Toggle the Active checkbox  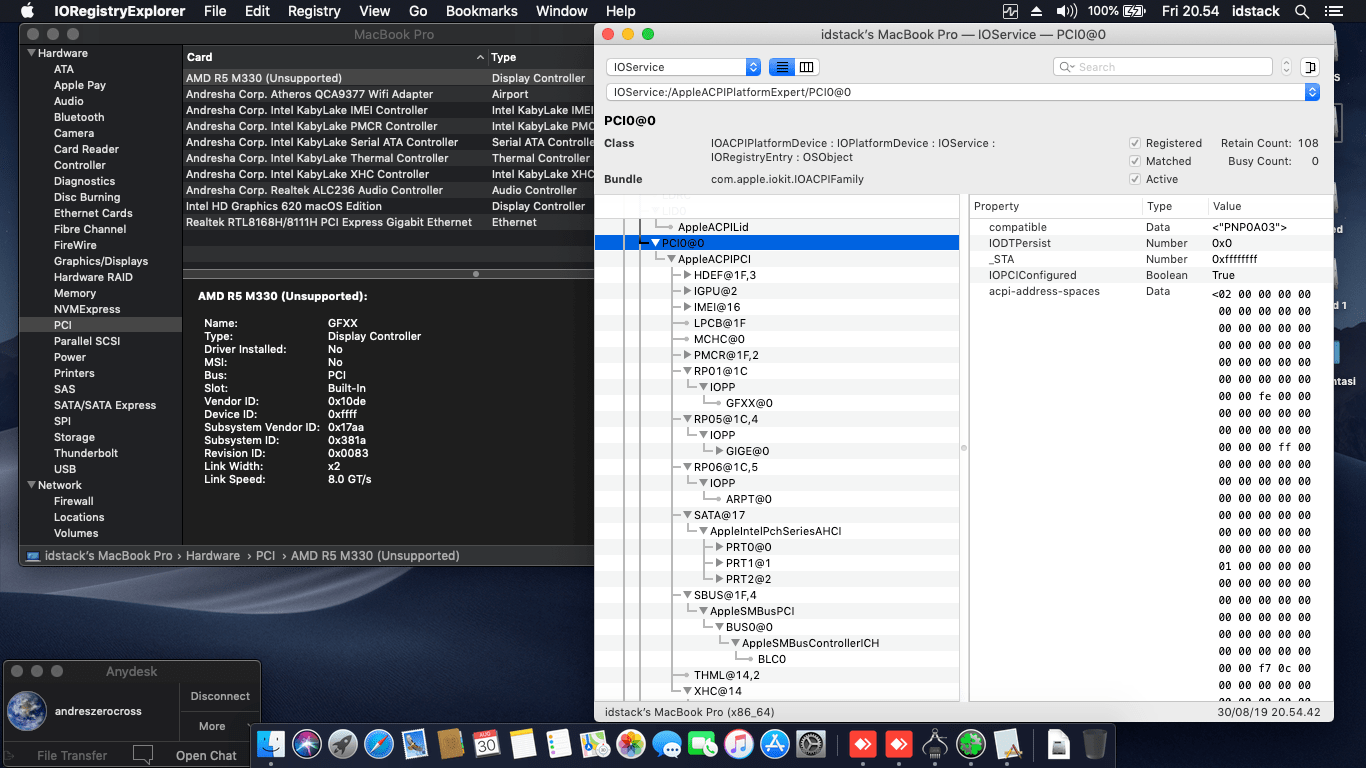point(1134,179)
